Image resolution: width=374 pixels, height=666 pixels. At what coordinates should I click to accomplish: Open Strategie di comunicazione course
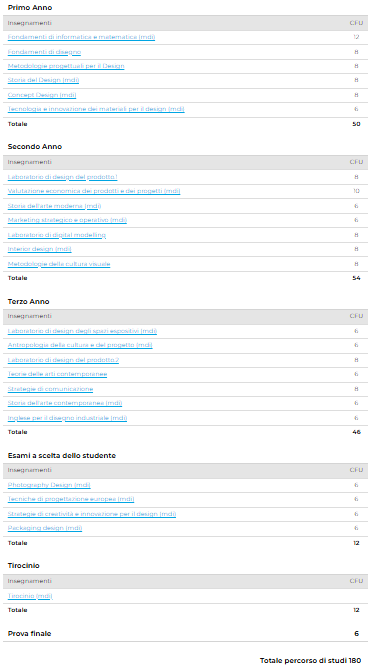pyautogui.click(x=50, y=389)
